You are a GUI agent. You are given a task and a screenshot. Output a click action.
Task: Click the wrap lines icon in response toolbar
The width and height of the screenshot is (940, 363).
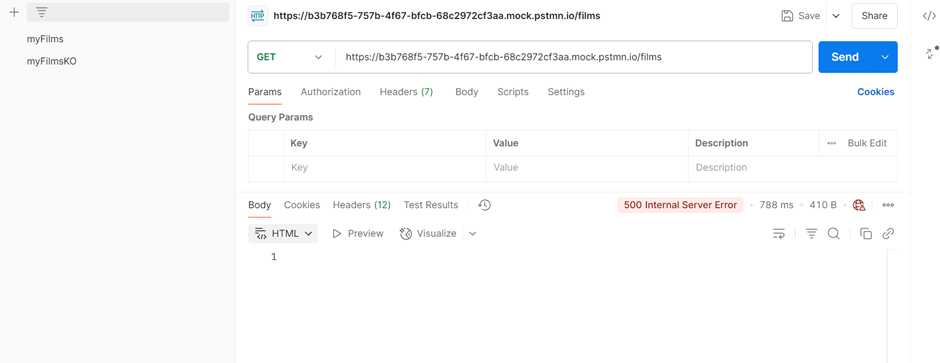click(x=778, y=234)
